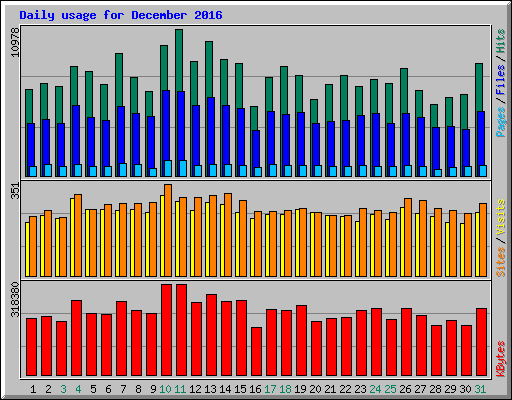The height and width of the screenshot is (400, 512).
Task: Click day label 13 on x-axis
Action: click(x=210, y=389)
